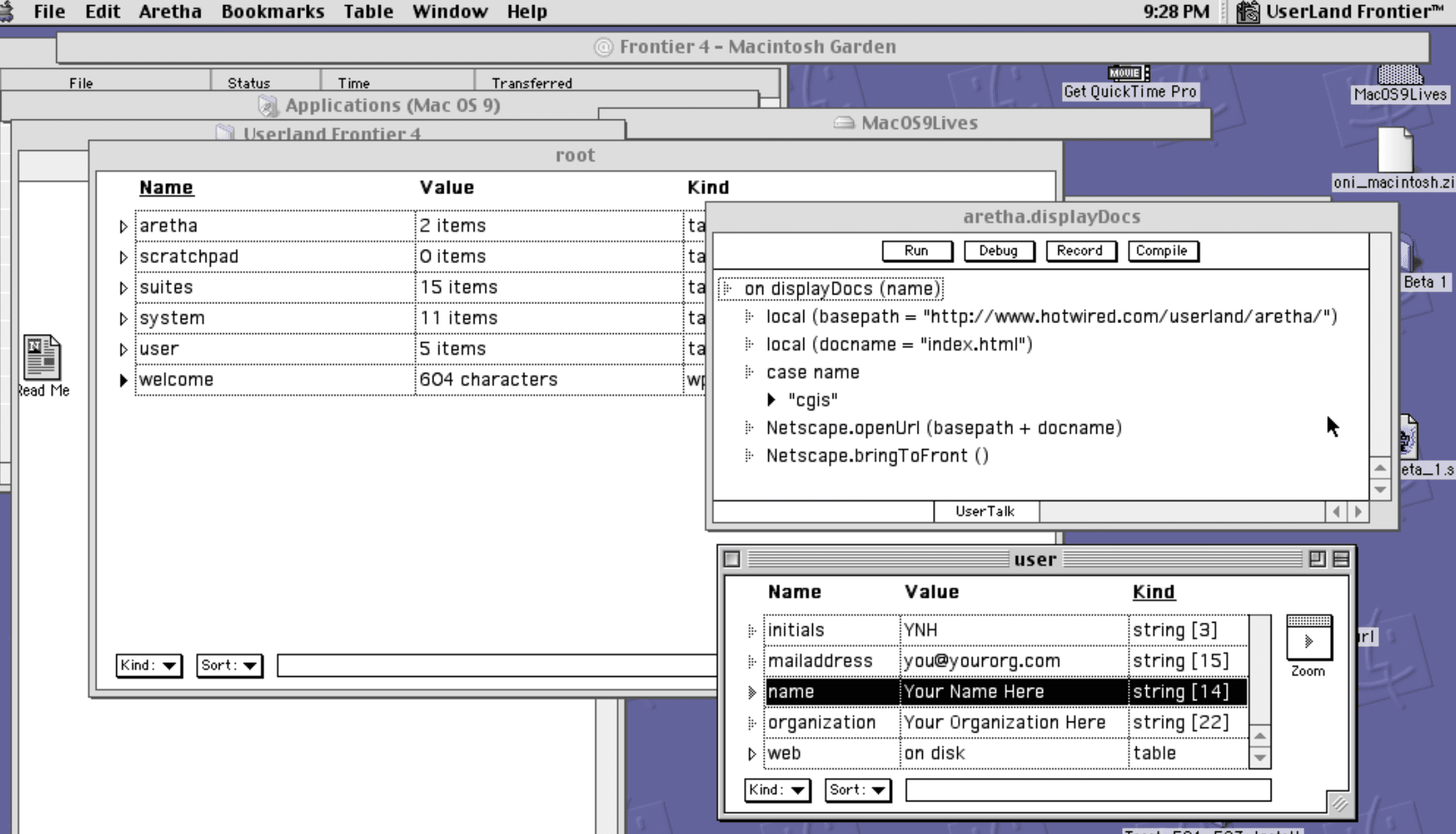The height and width of the screenshot is (834, 1456).
Task: Click the Get QuickTime Pro desktop icon
Action: point(1129,73)
